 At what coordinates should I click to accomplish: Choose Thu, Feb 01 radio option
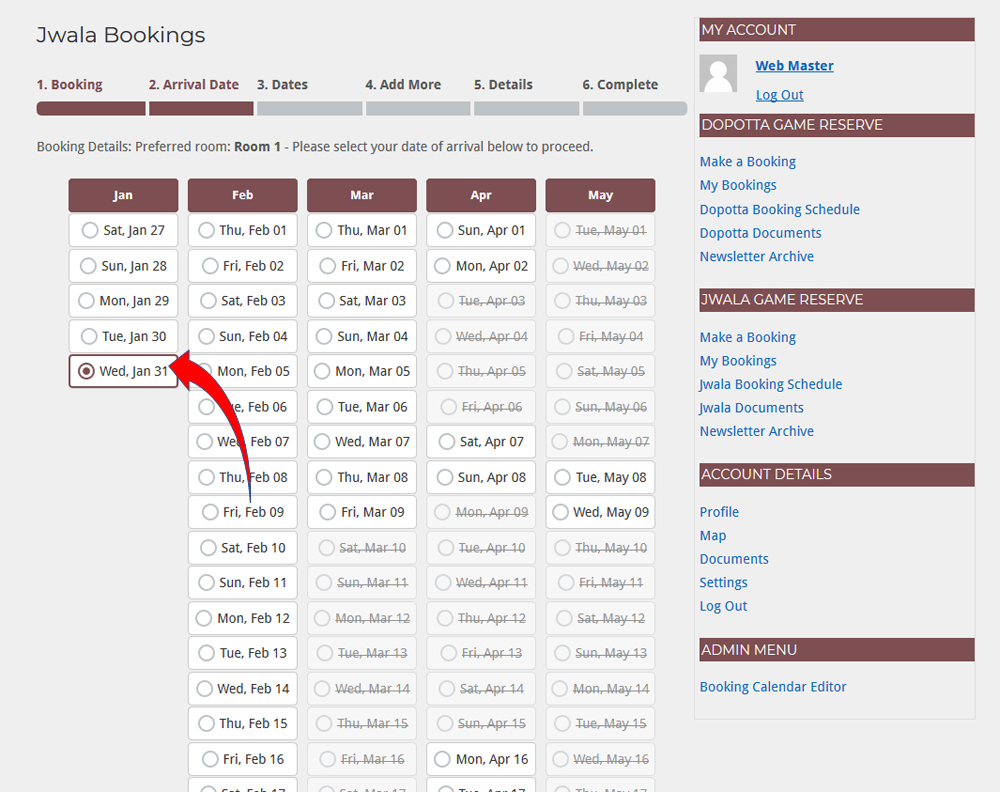click(x=207, y=230)
